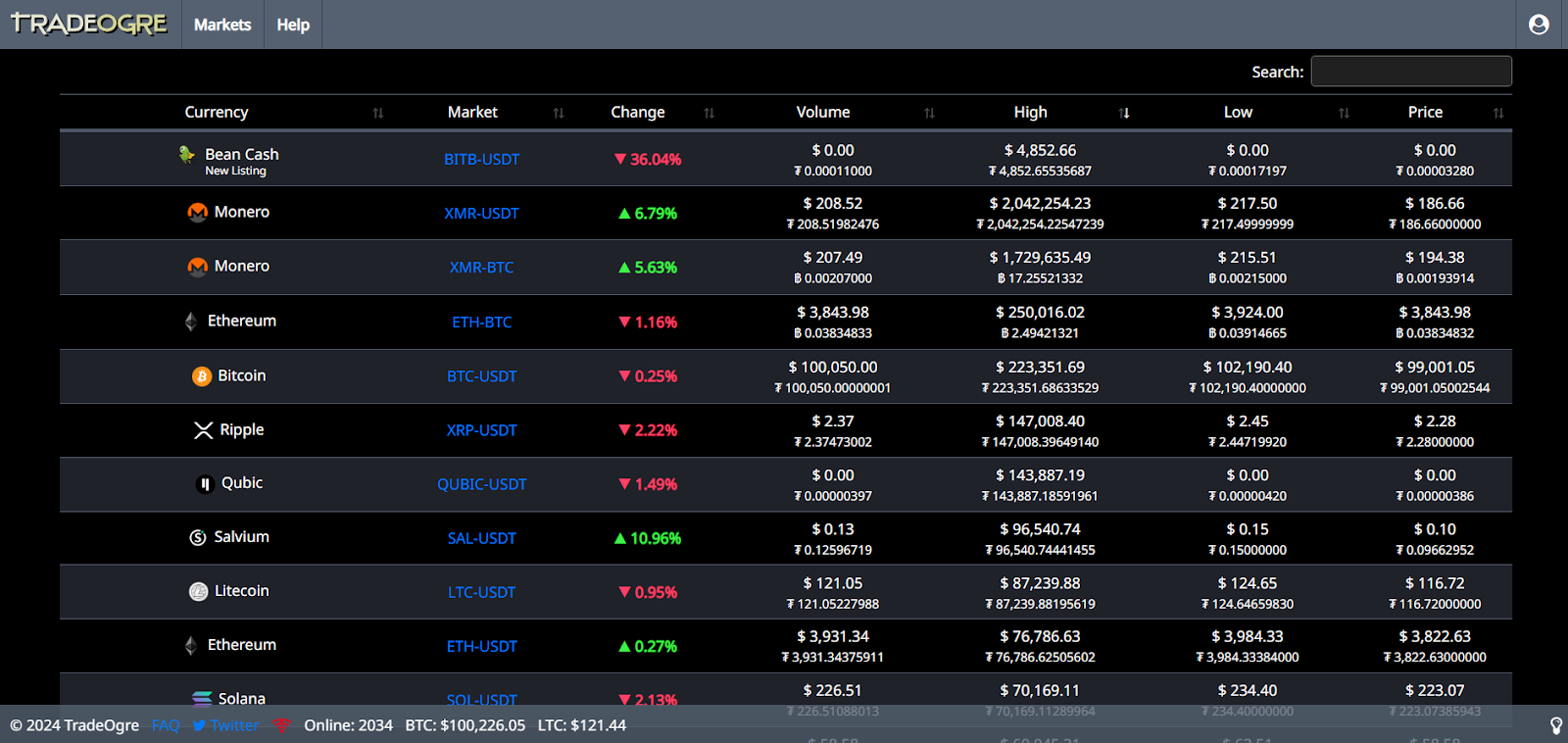Click the 10.96% change for SAL-USDT
Image resolution: width=1568 pixels, height=743 pixels.
(648, 538)
